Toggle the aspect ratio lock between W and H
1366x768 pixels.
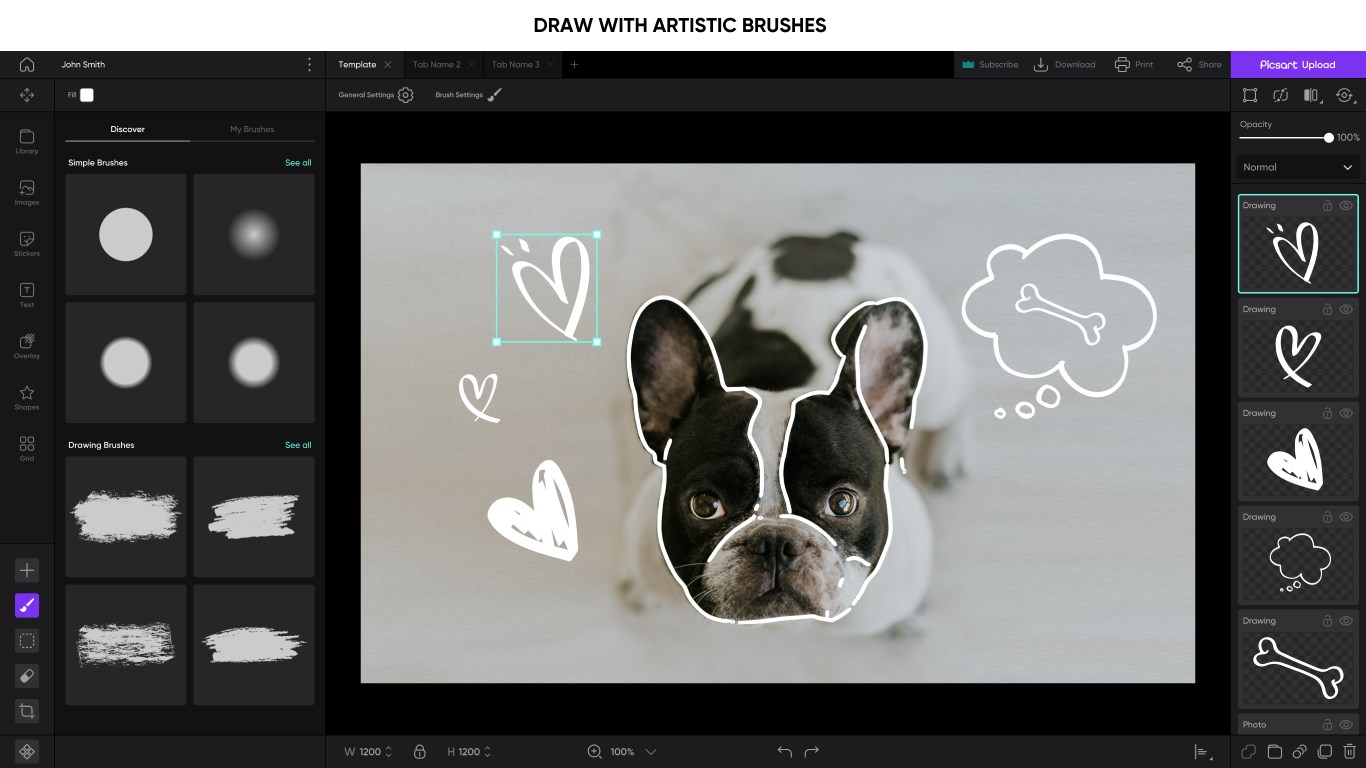420,752
